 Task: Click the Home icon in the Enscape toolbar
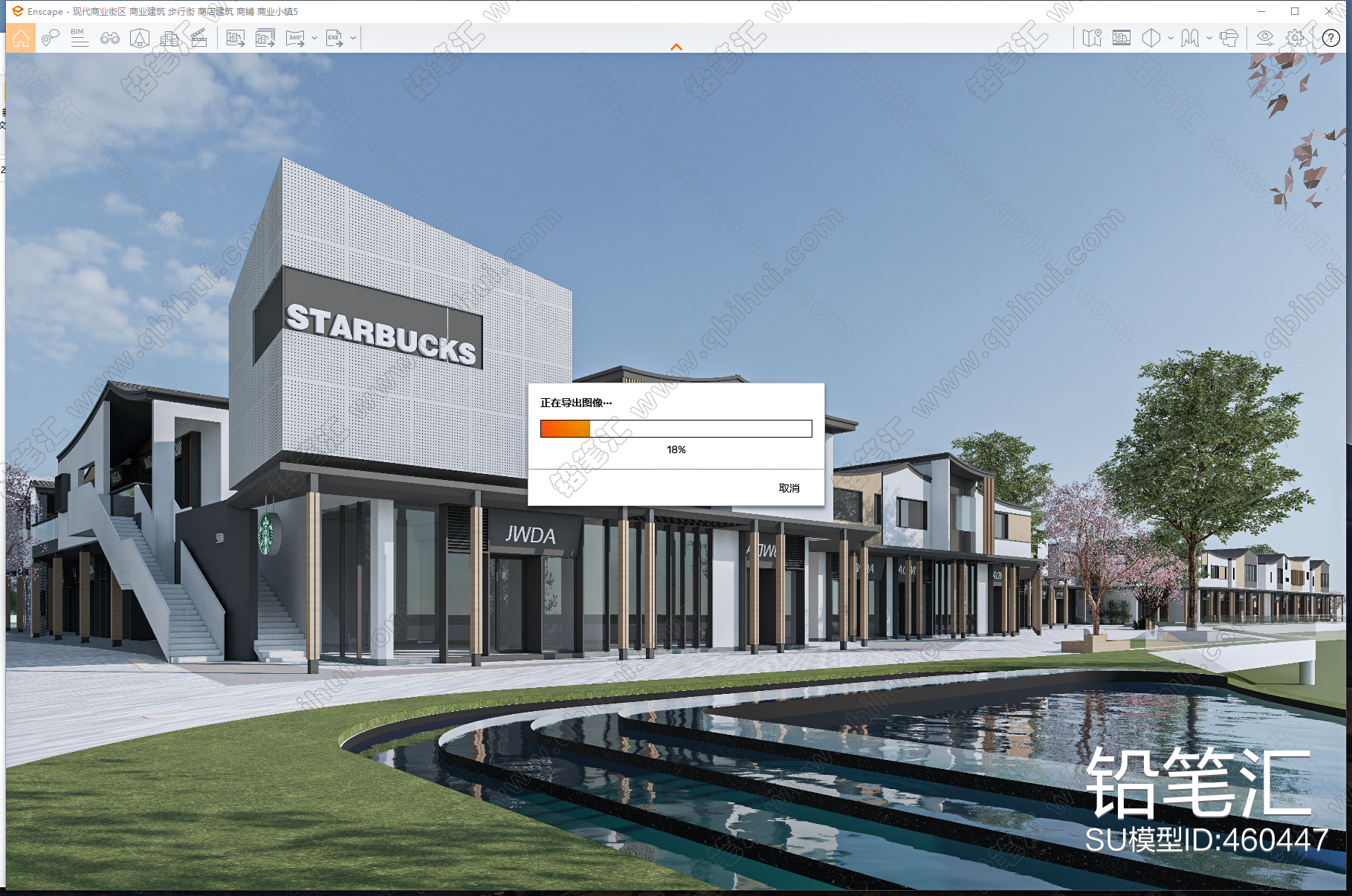(21, 38)
